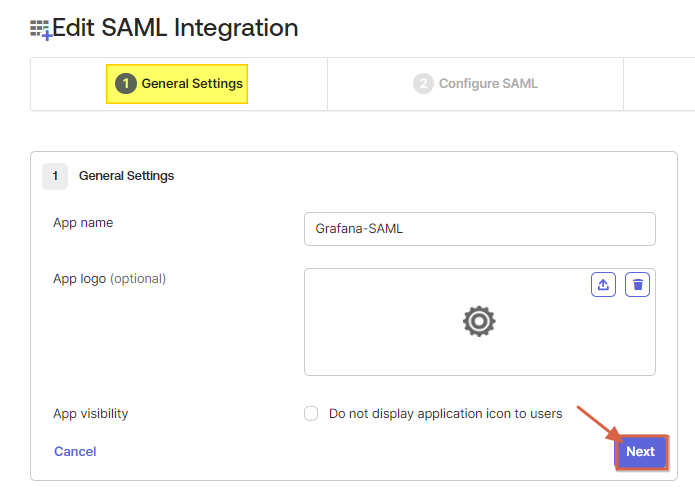Open the General Settings step tab

pos(178,84)
